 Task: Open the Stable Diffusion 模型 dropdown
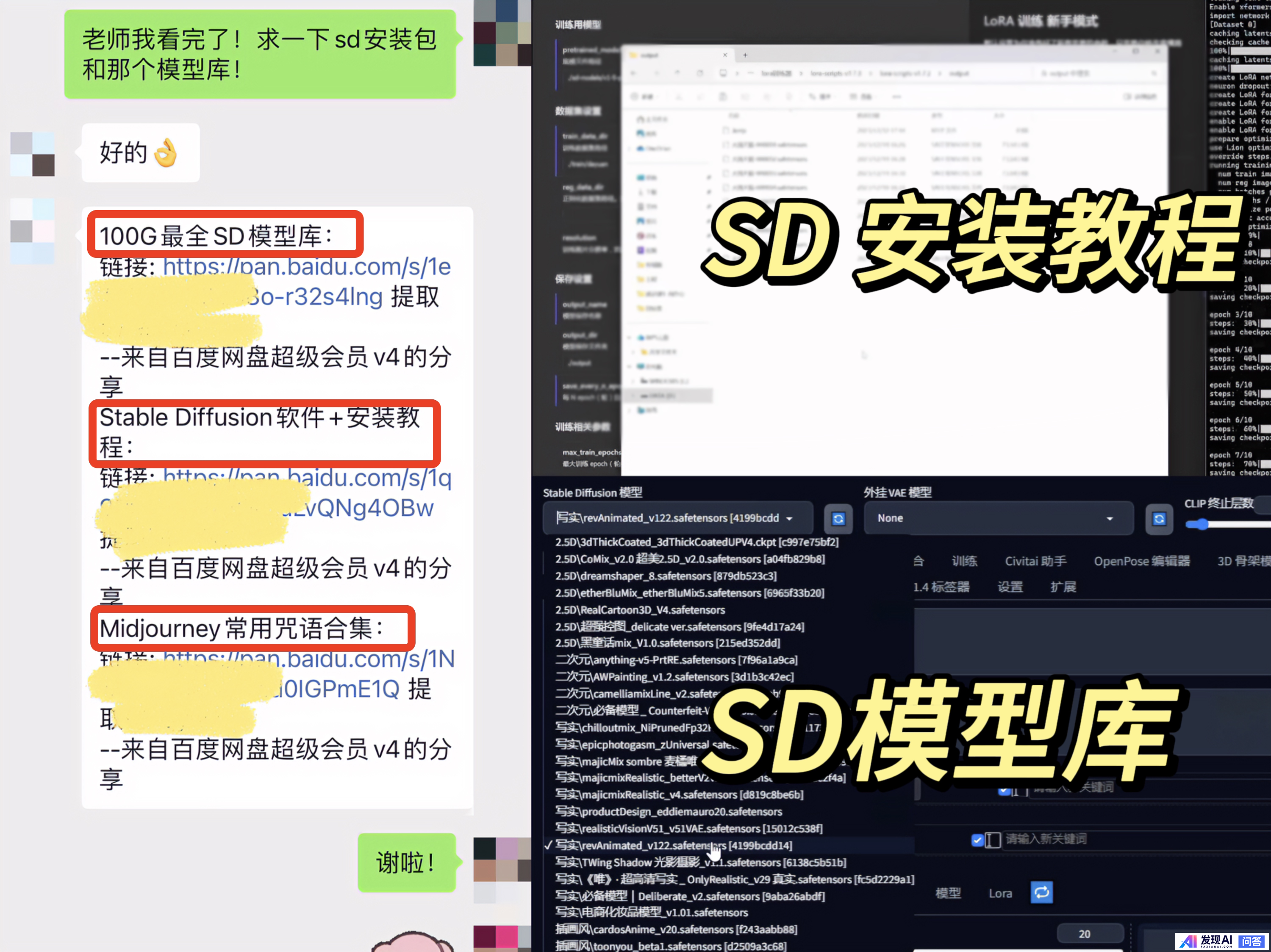click(x=677, y=518)
